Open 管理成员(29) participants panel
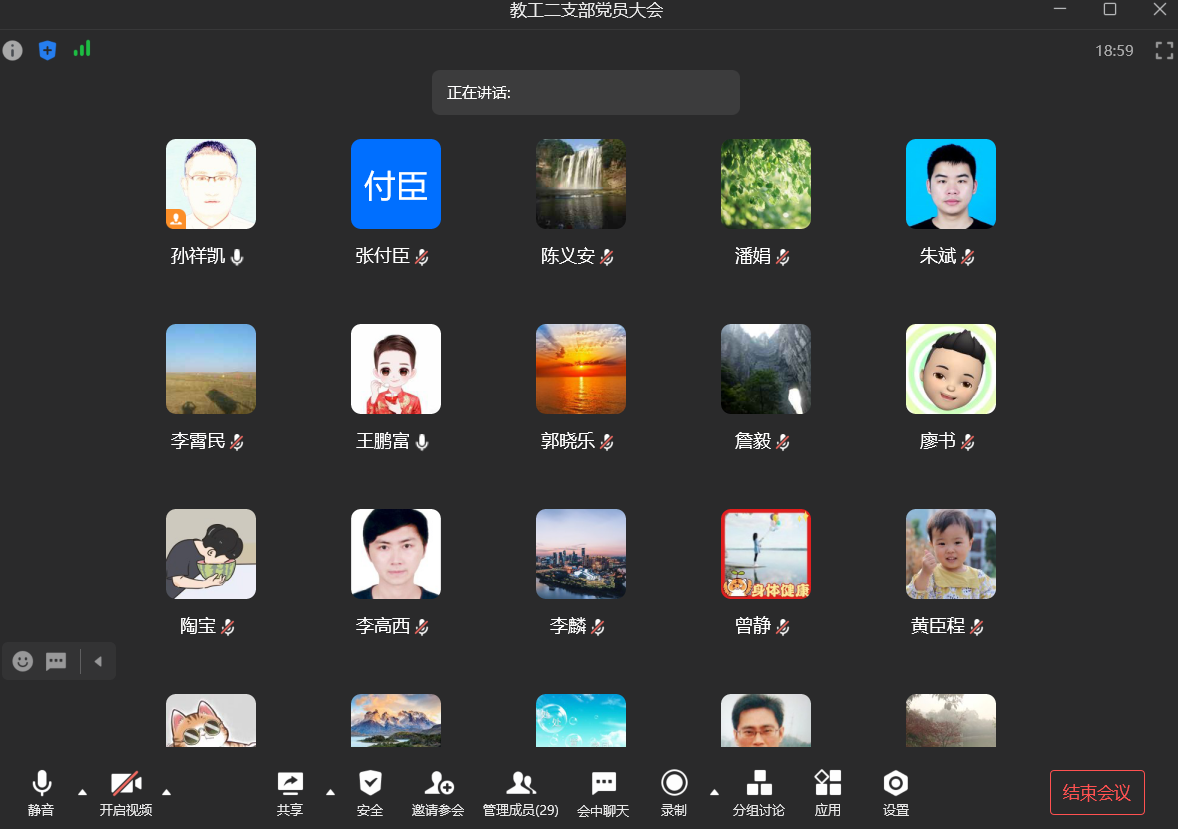The width and height of the screenshot is (1178, 829). [x=520, y=792]
